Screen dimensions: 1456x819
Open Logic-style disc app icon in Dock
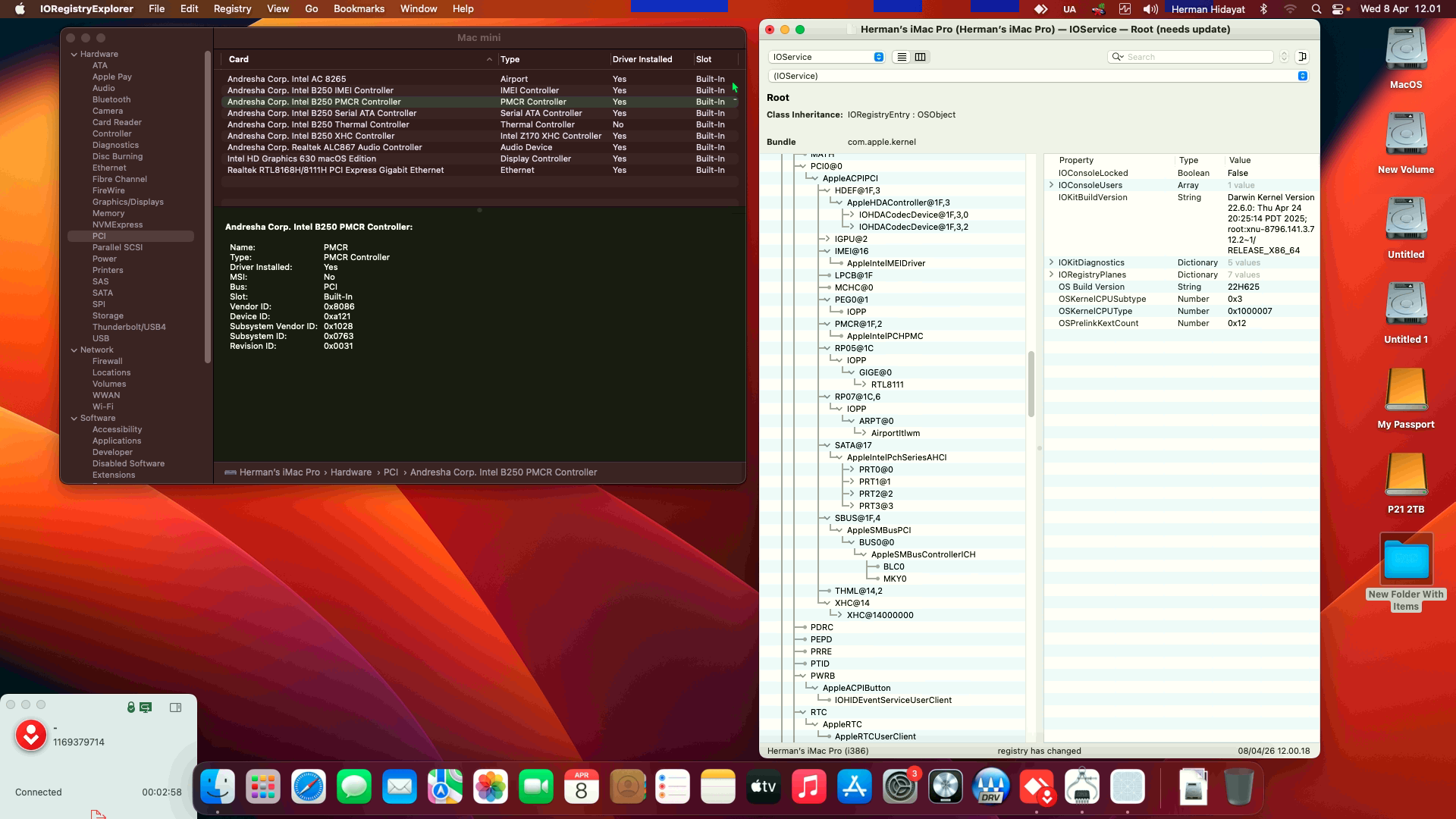[x=946, y=787]
